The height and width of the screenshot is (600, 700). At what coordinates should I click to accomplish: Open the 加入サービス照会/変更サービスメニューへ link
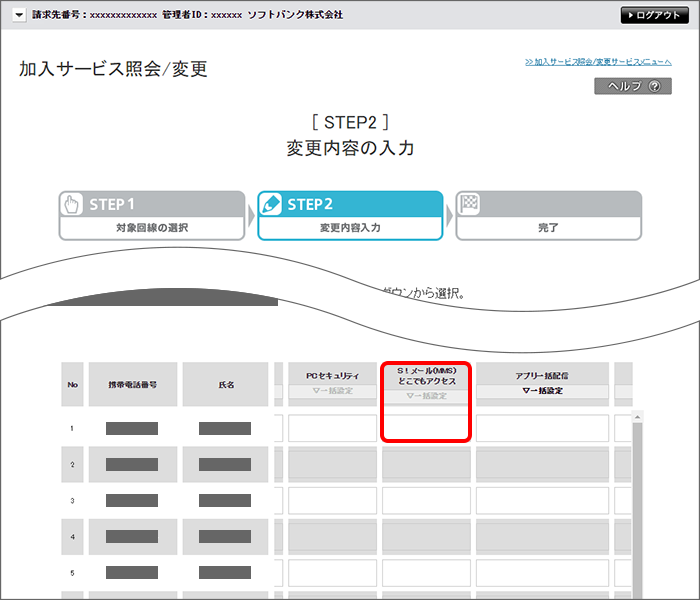coord(598,62)
